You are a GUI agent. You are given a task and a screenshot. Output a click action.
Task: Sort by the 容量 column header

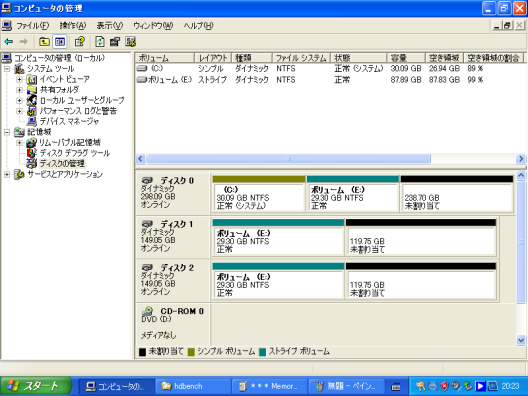[x=406, y=58]
